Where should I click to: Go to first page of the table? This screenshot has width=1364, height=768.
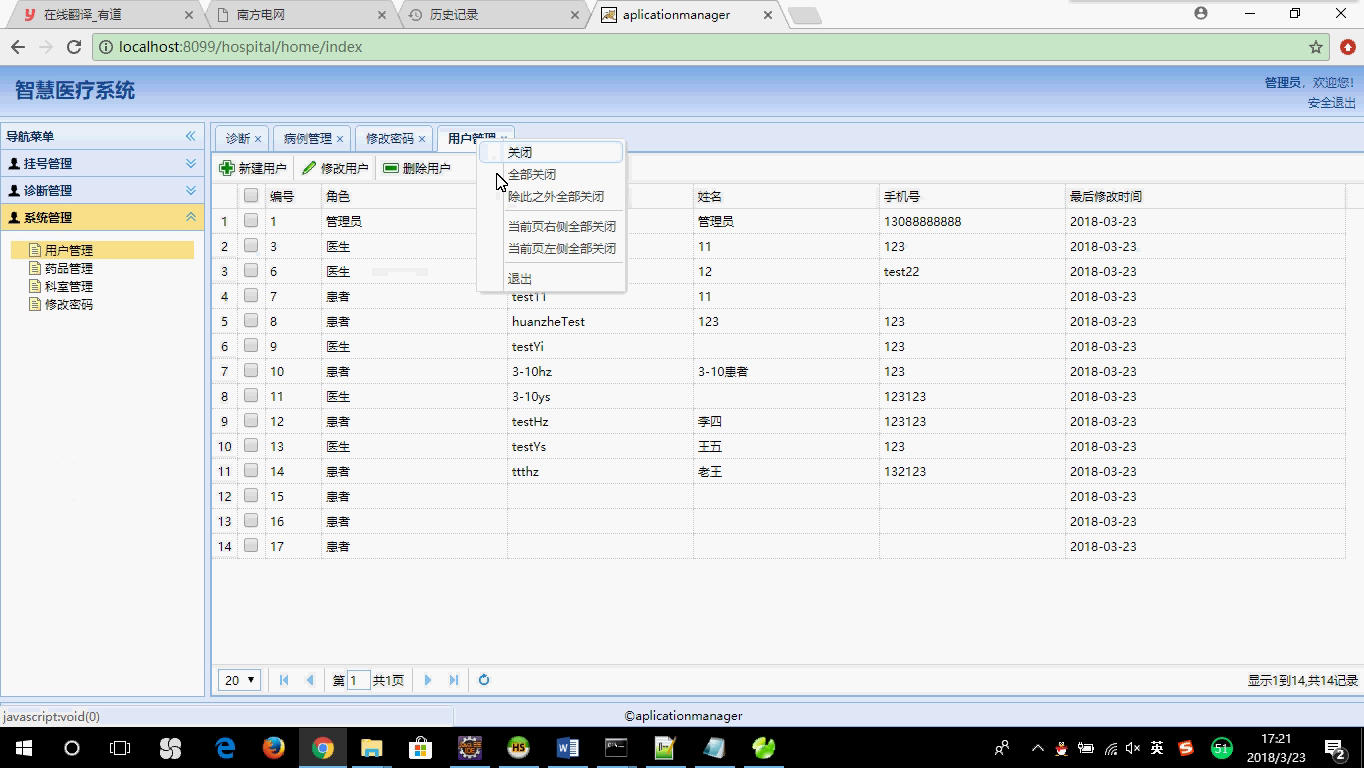(284, 680)
